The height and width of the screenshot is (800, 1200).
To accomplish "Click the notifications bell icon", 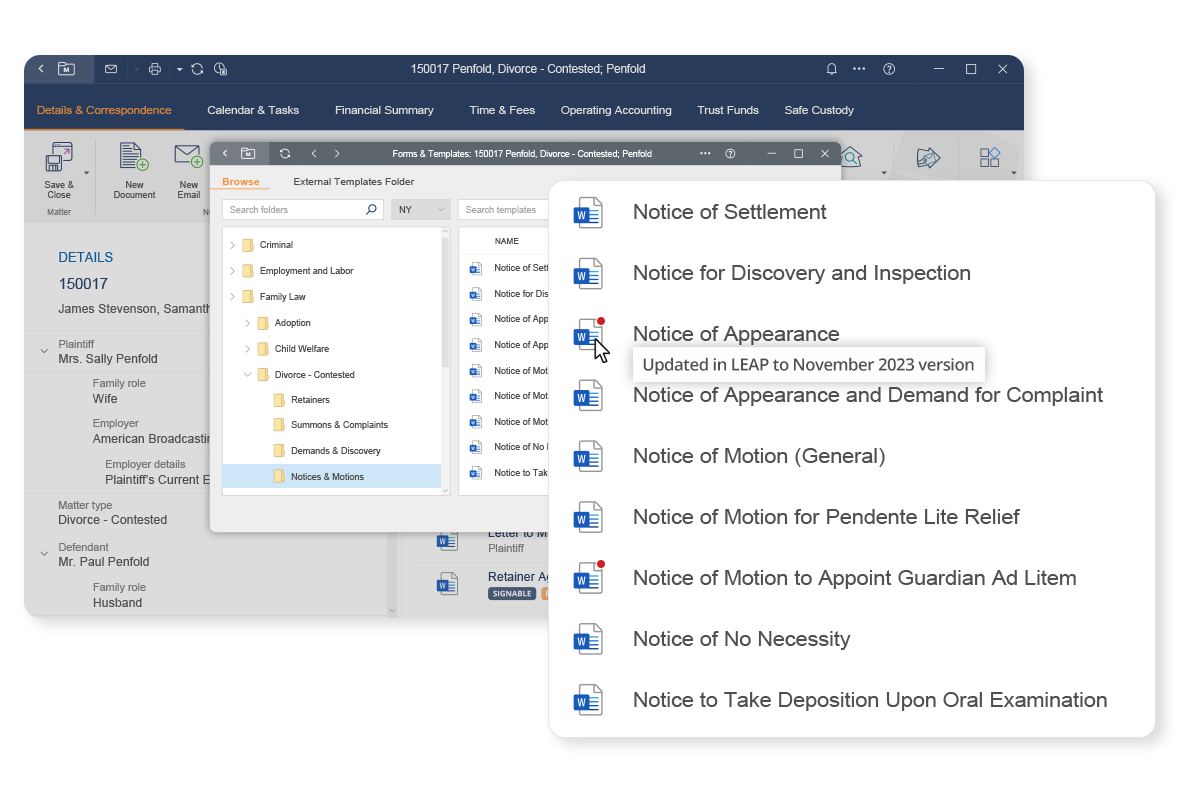I will (x=831, y=69).
